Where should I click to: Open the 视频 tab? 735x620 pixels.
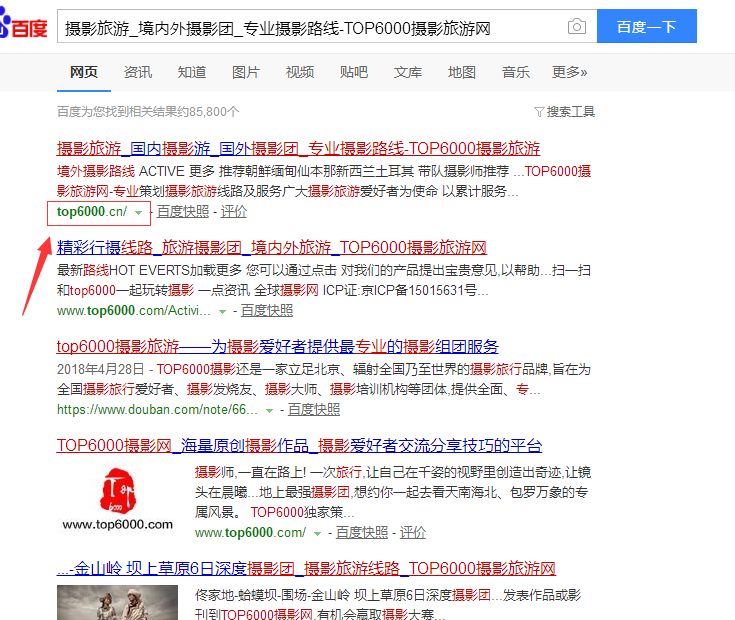click(300, 72)
